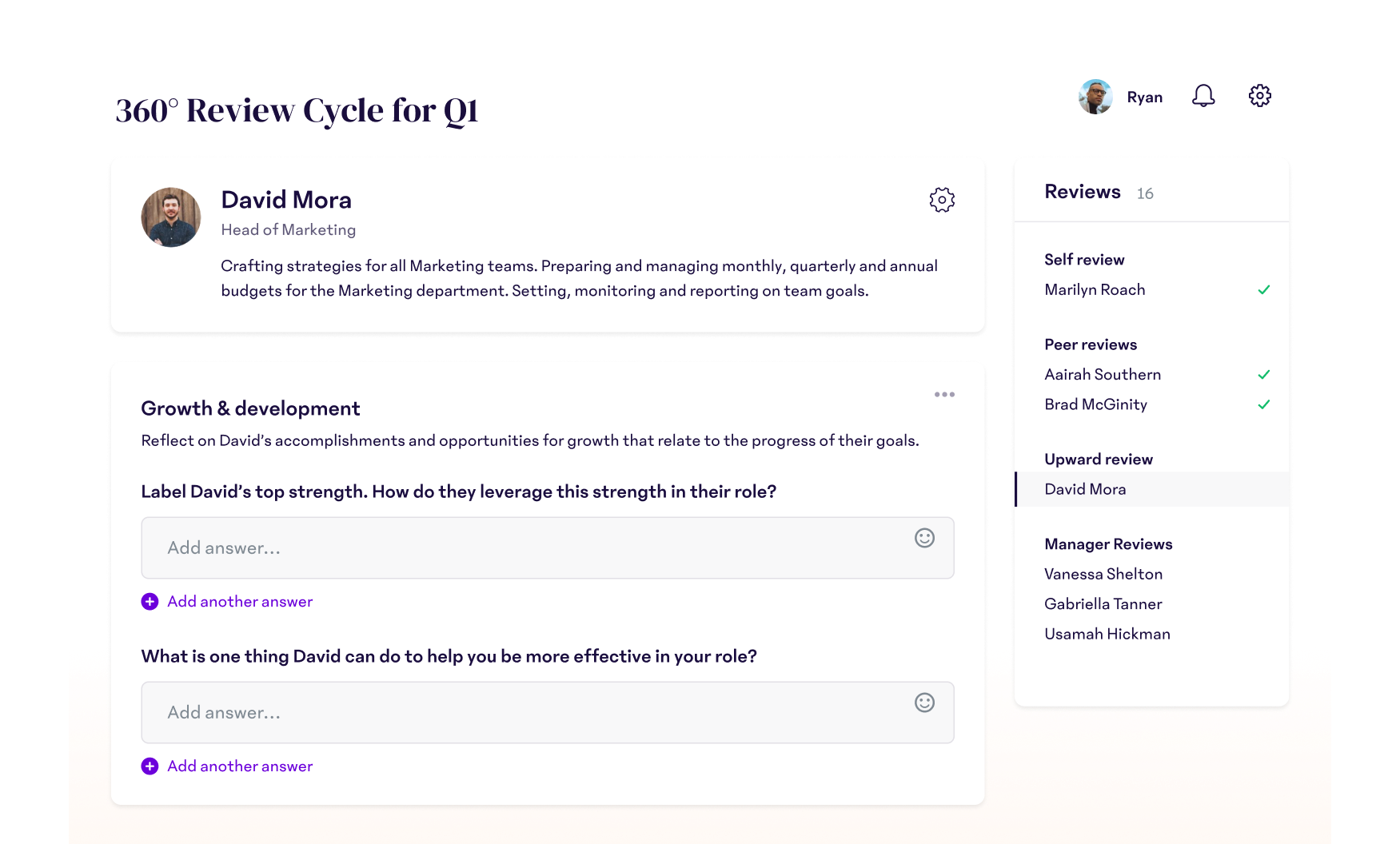Open emoji picker for top strength answer

[924, 539]
